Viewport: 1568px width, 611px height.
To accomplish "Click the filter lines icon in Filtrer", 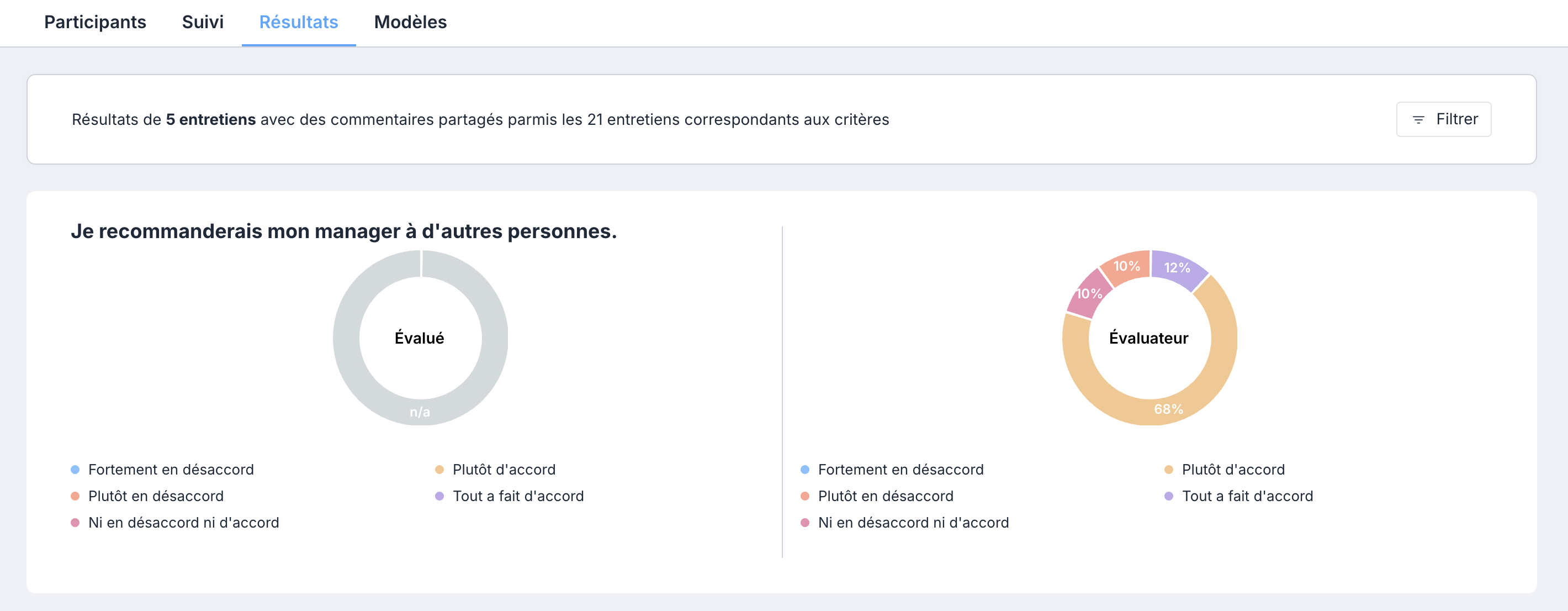I will (1418, 120).
